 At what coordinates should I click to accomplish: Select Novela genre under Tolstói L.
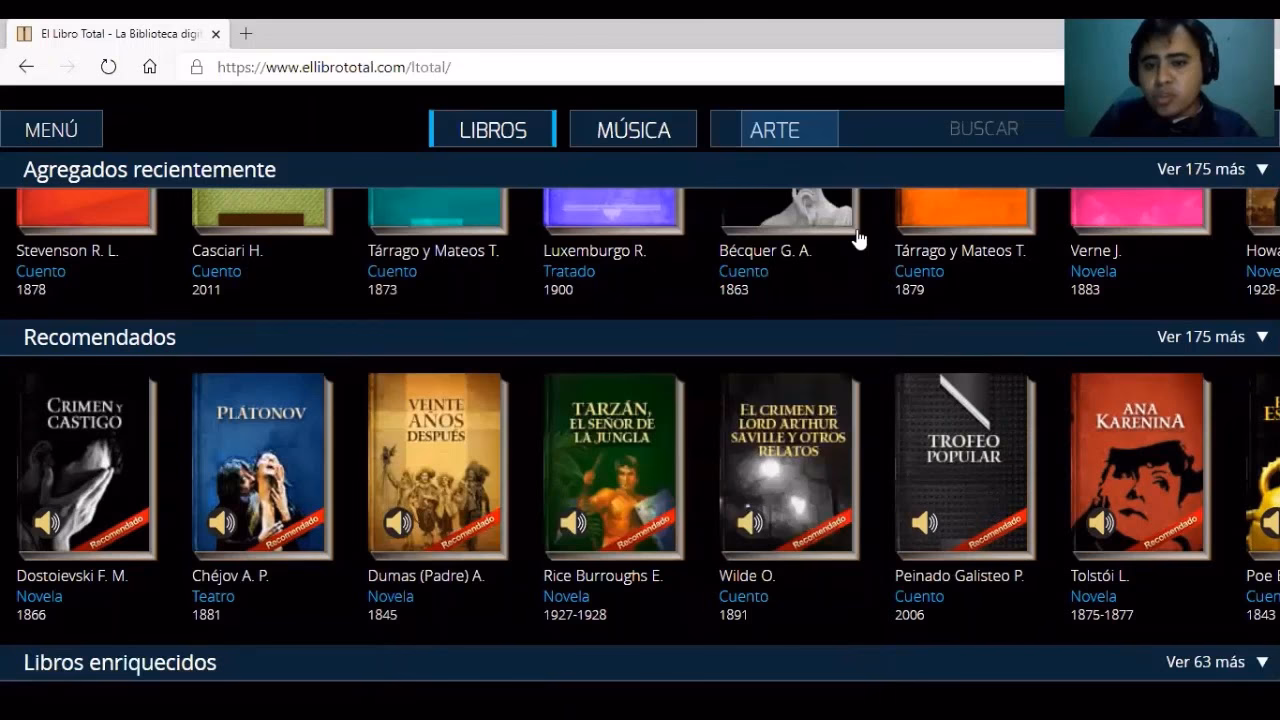coord(1094,596)
